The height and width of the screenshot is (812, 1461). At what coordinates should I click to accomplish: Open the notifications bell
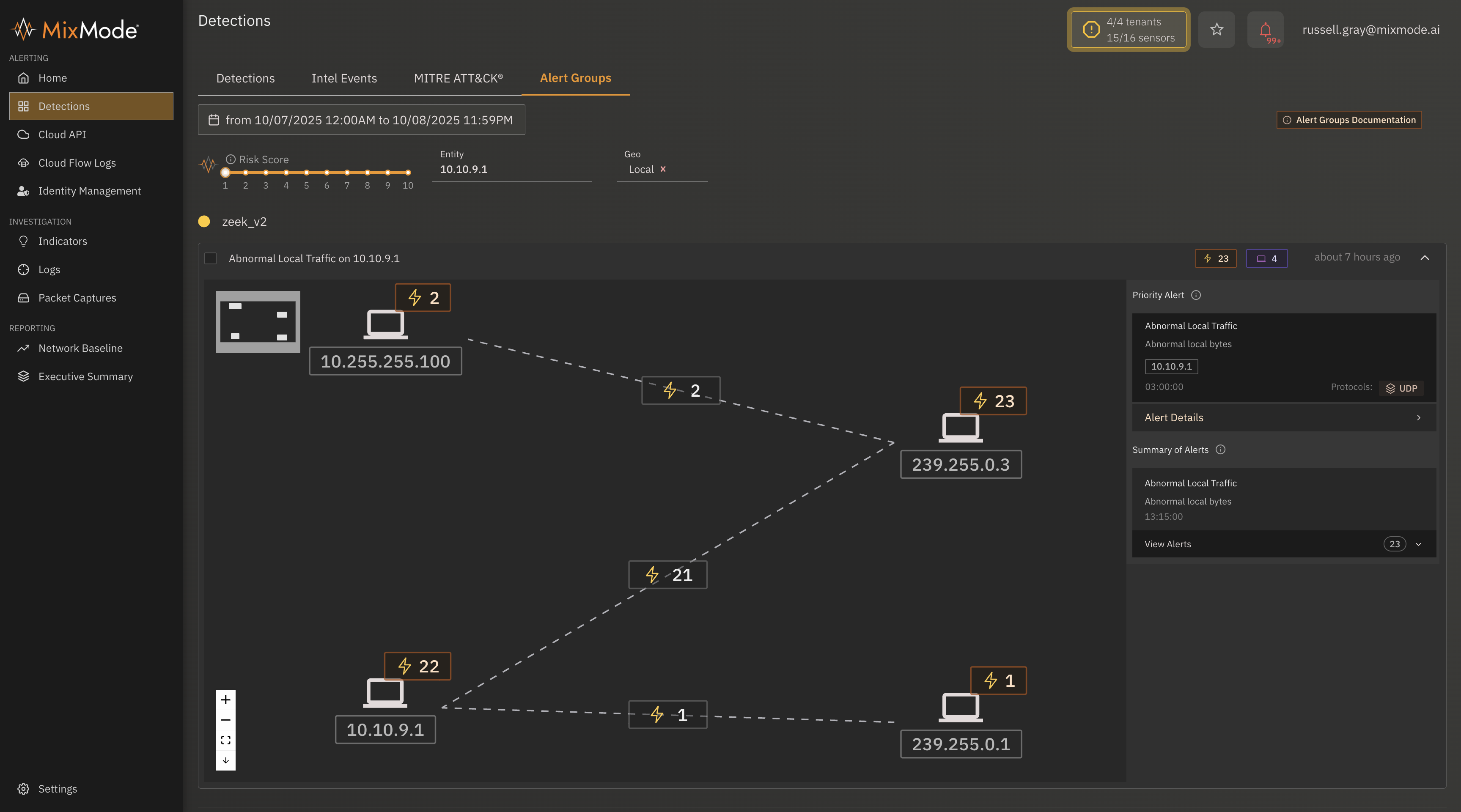(1265, 30)
